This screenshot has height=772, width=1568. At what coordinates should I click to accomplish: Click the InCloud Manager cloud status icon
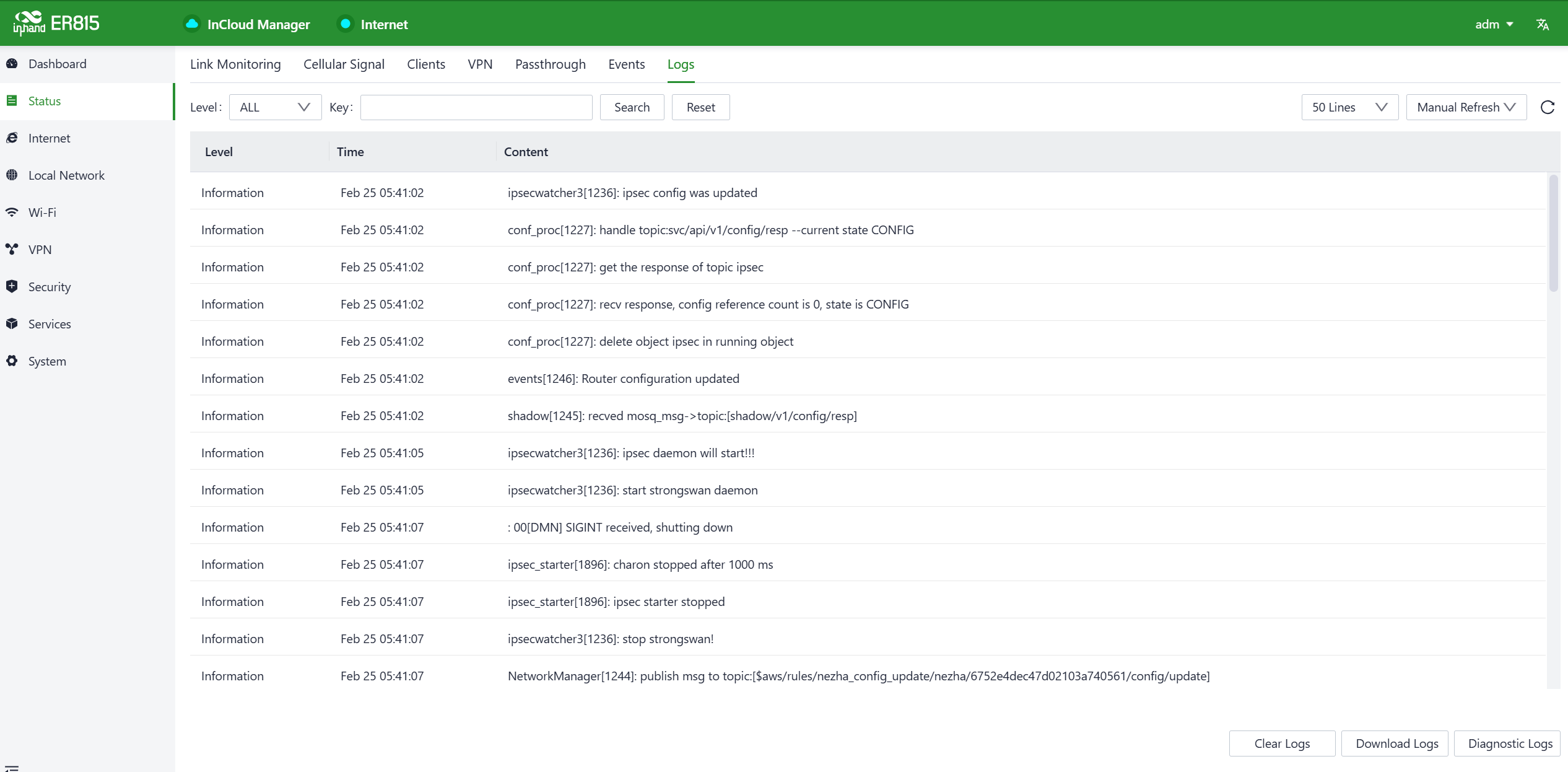point(192,24)
